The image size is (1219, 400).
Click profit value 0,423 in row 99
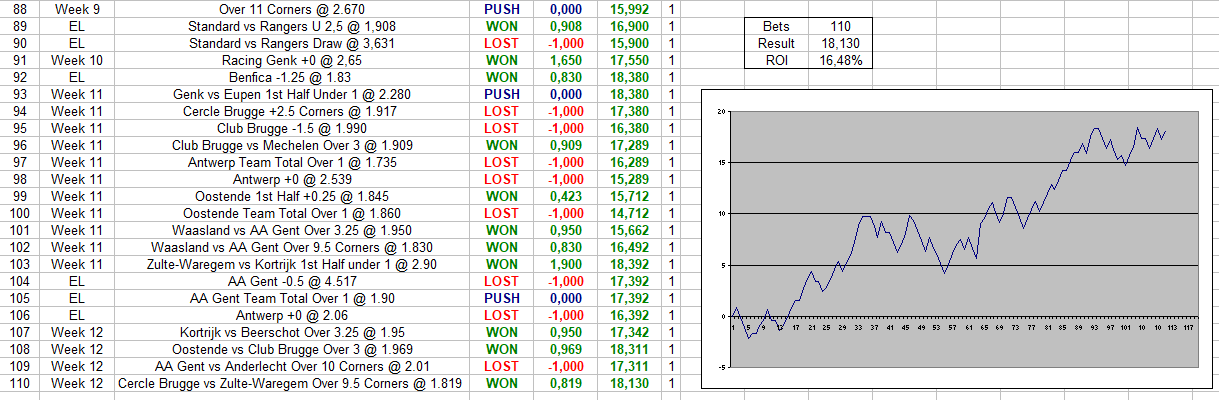coord(567,196)
